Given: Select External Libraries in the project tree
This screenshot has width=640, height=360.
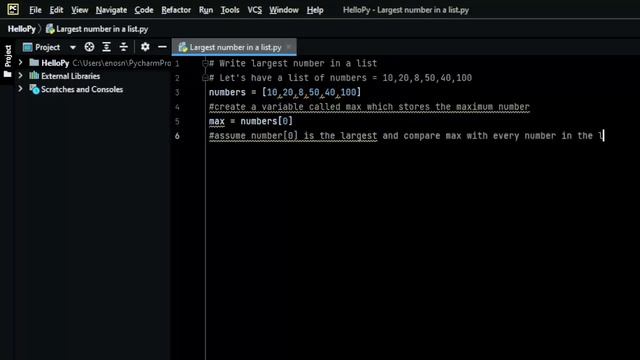Looking at the screenshot, I should (70, 76).
